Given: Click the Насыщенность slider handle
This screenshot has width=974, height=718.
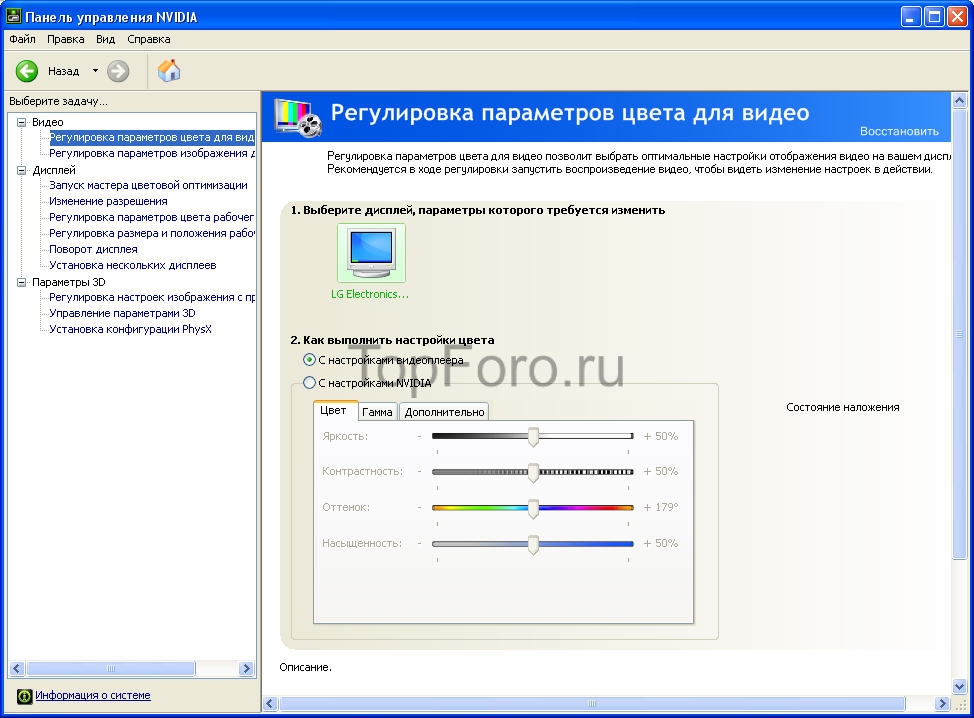Looking at the screenshot, I should (533, 545).
